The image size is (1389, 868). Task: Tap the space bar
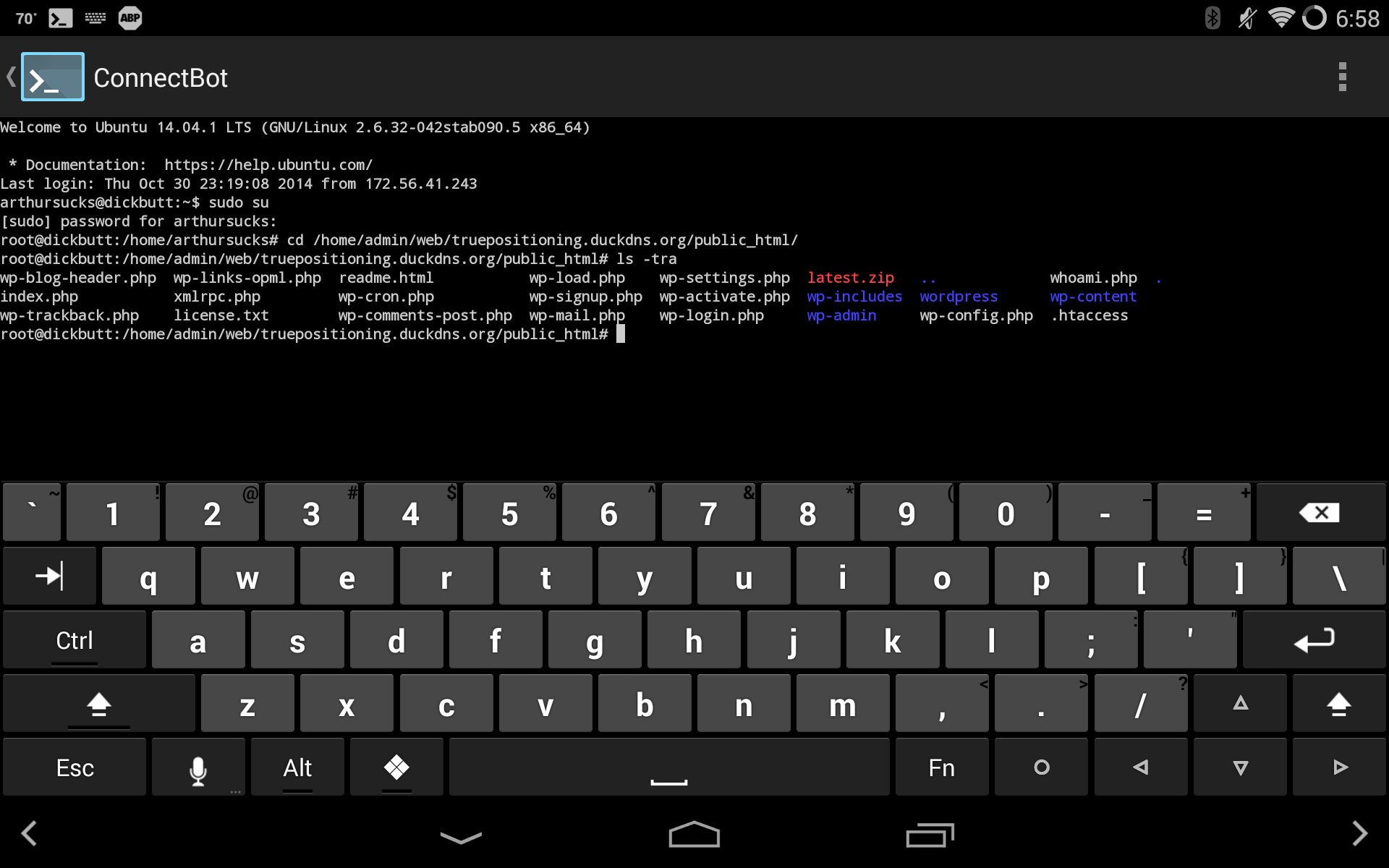coord(669,767)
